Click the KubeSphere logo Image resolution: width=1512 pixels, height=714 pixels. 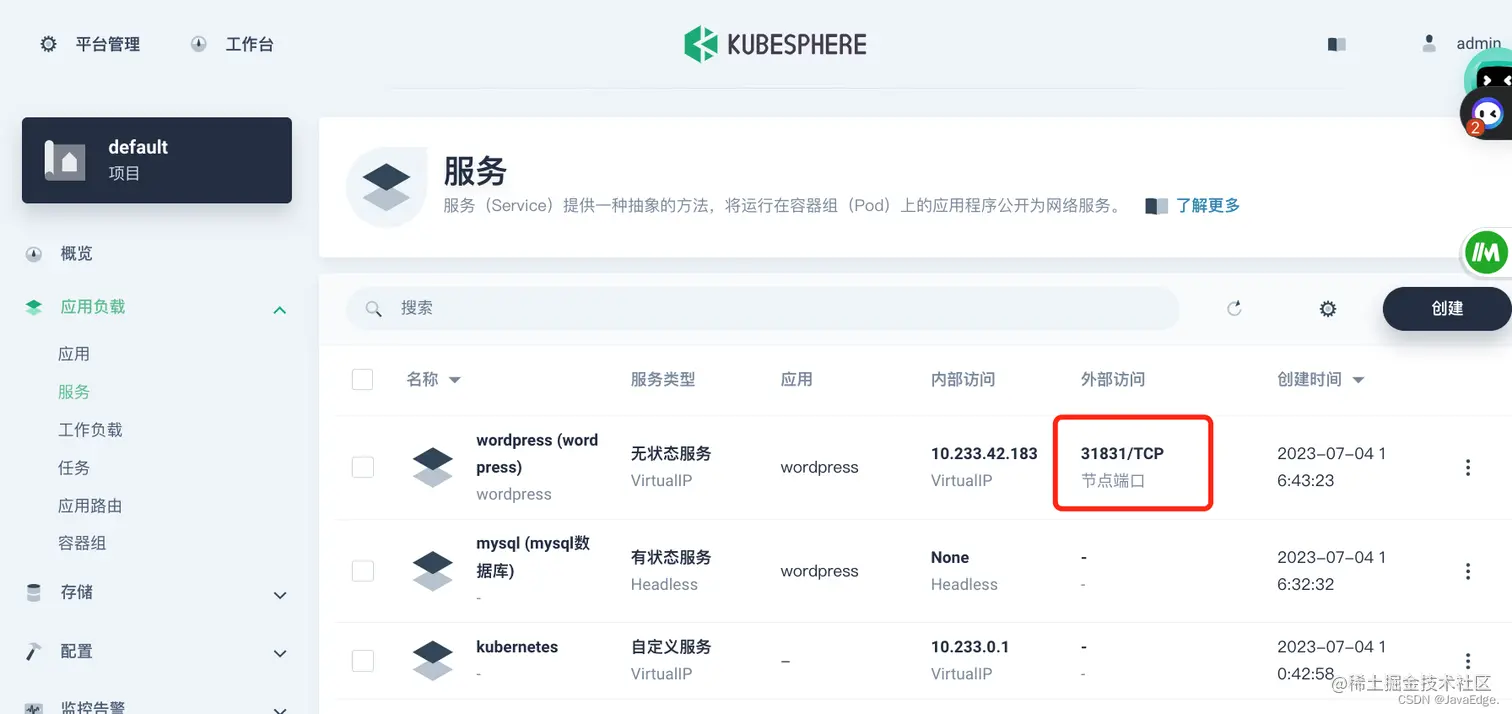[x=775, y=44]
